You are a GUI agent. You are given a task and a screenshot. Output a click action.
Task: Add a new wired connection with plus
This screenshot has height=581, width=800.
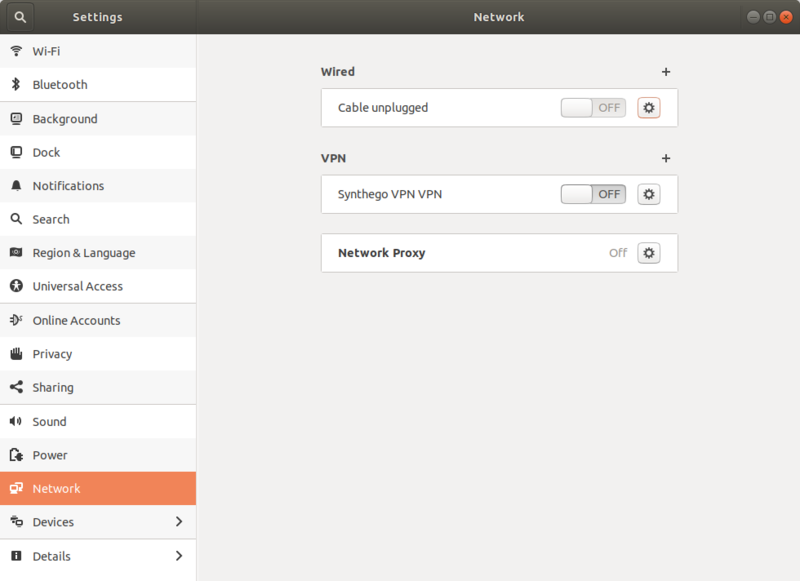coord(666,72)
